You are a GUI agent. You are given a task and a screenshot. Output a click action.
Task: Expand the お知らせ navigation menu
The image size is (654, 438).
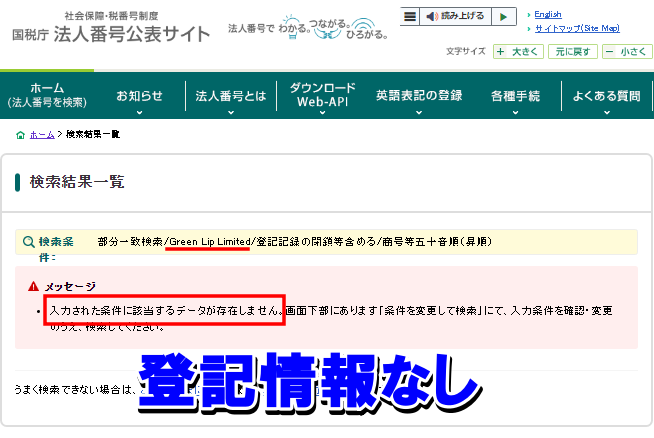tap(139, 96)
